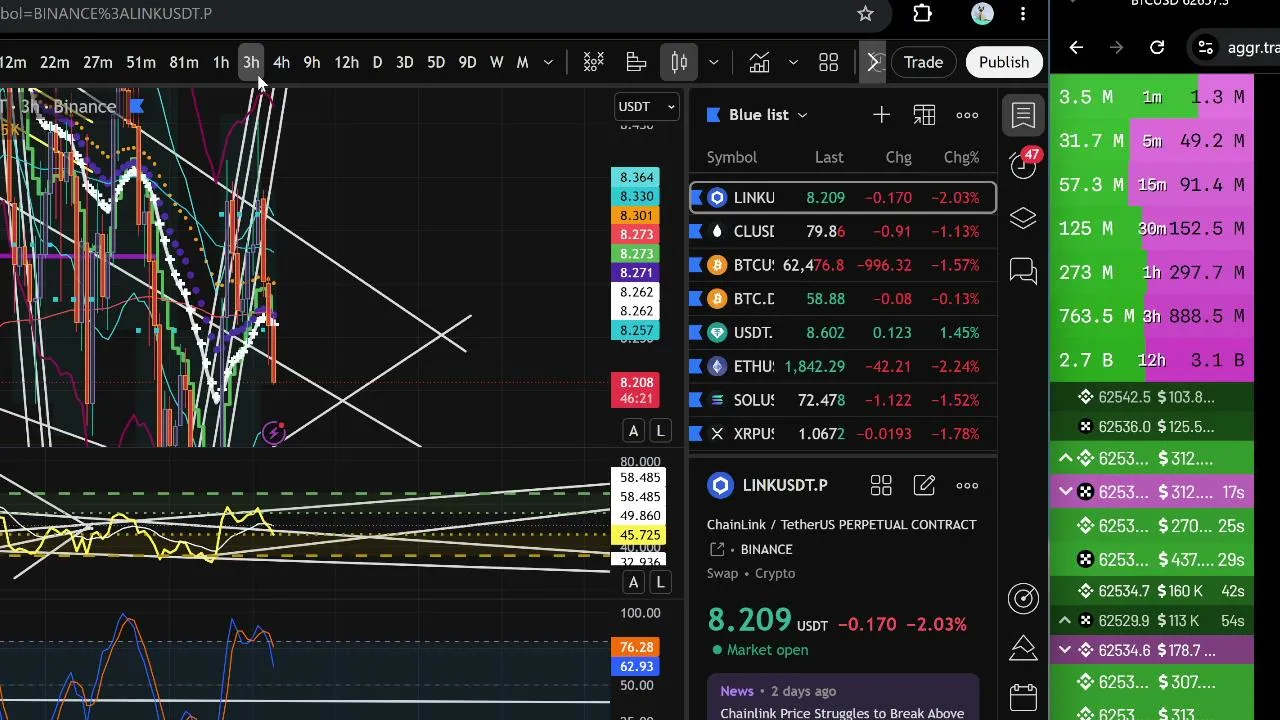Go back in the aggr.trade window
Image resolution: width=1280 pixels, height=720 pixels.
click(x=1076, y=47)
